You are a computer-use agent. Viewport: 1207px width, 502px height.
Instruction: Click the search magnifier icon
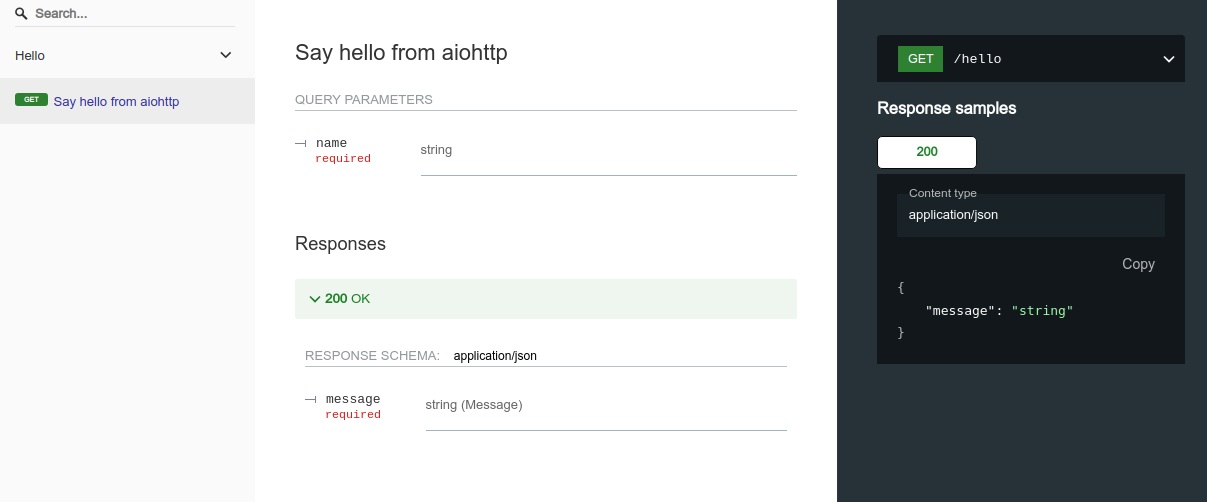pos(21,14)
